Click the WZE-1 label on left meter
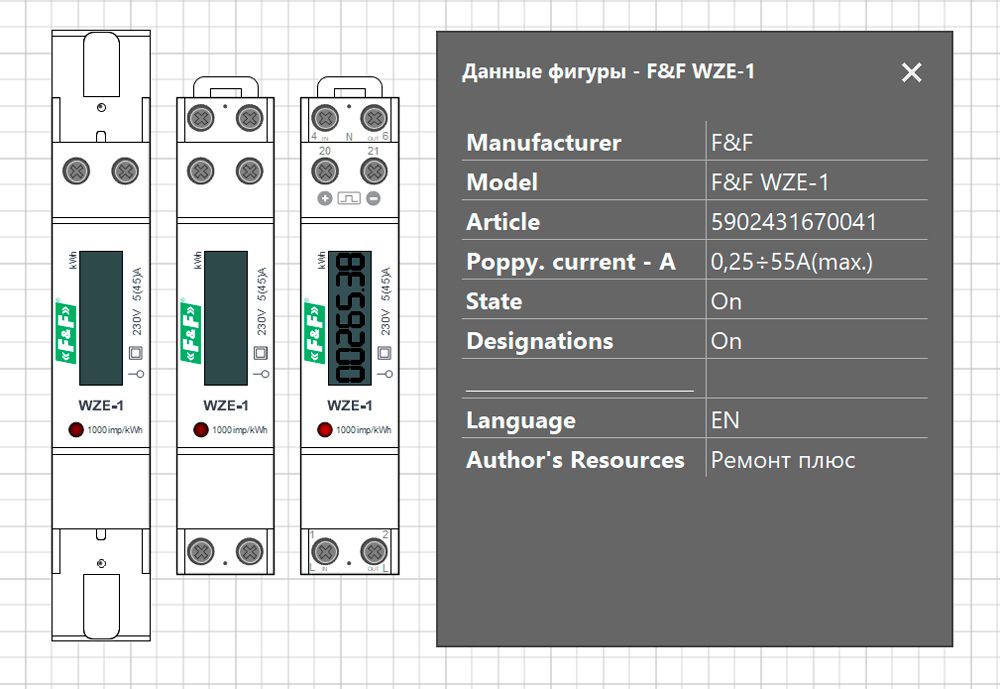 101,406
